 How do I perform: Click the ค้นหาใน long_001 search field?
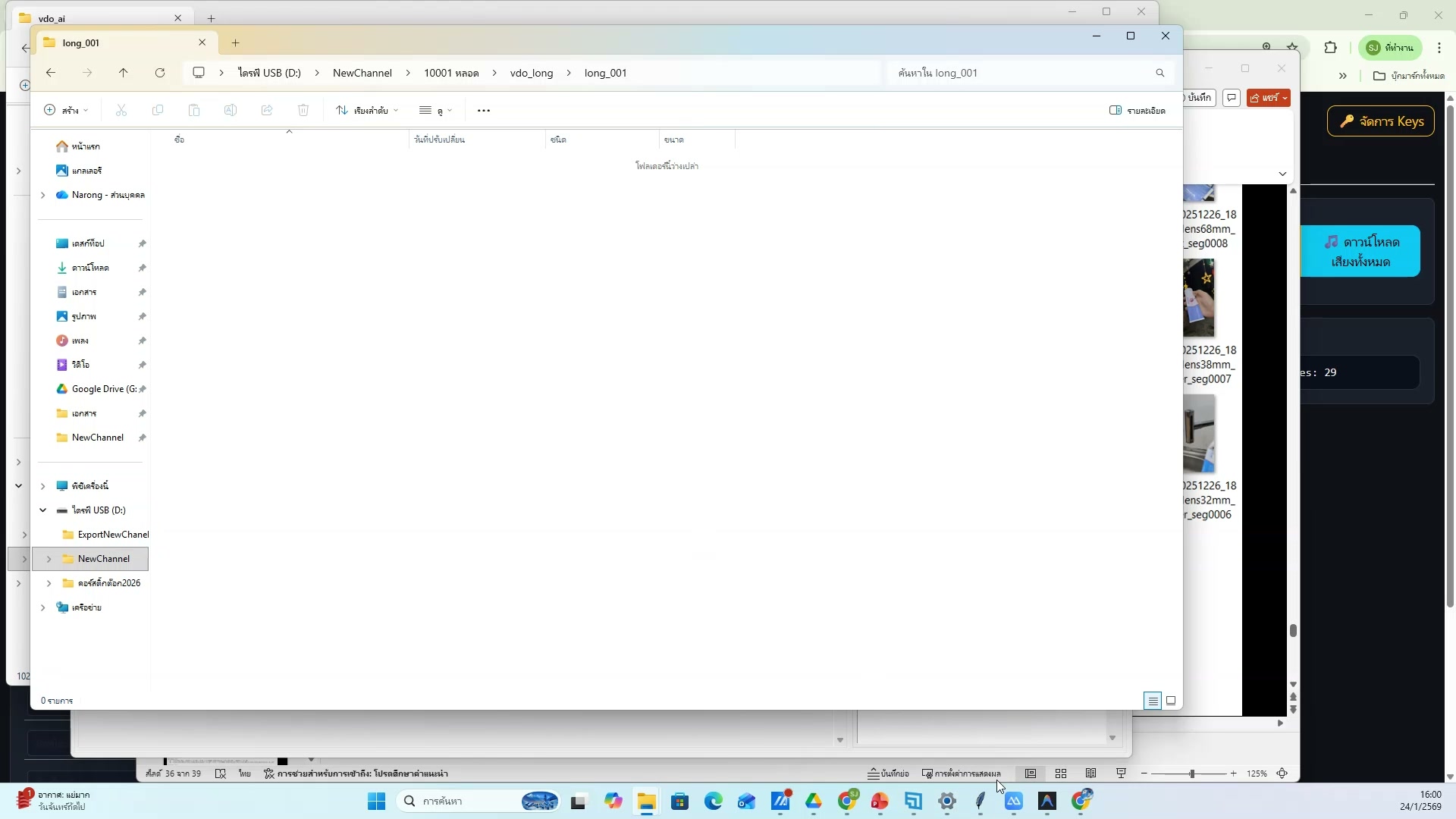pyautogui.click(x=1024, y=72)
